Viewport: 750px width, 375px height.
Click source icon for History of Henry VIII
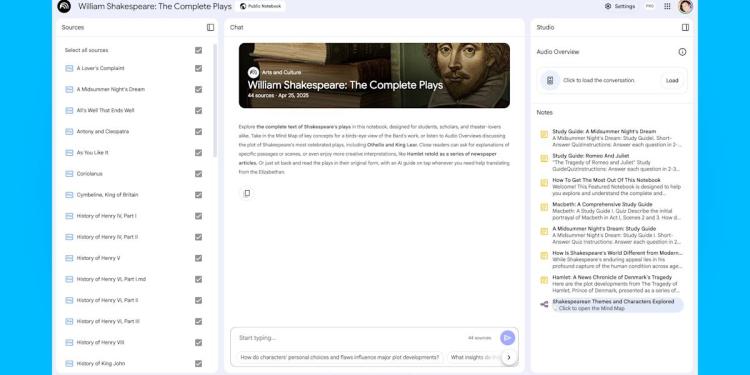click(x=69, y=342)
